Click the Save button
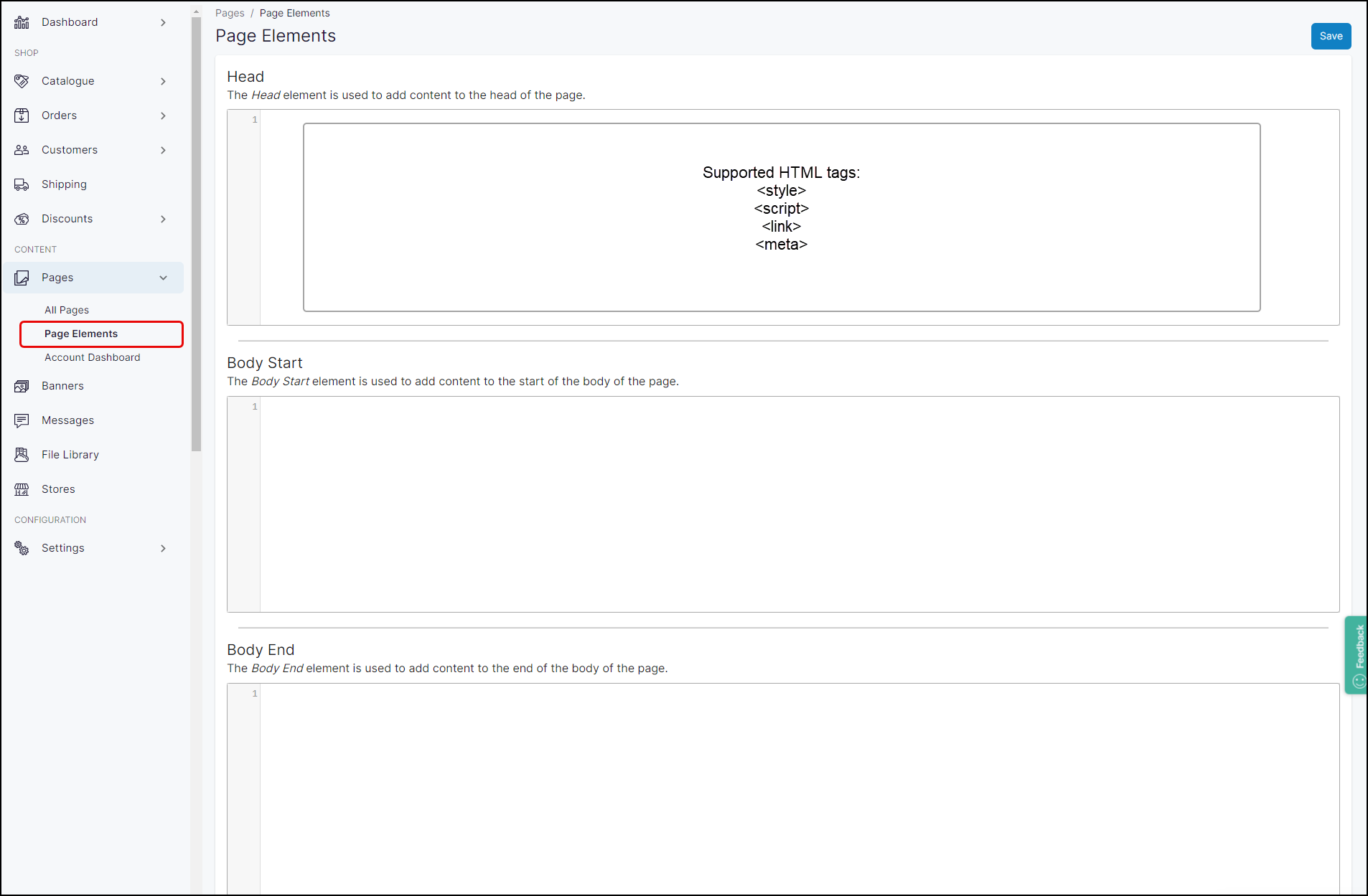 pyautogui.click(x=1330, y=36)
